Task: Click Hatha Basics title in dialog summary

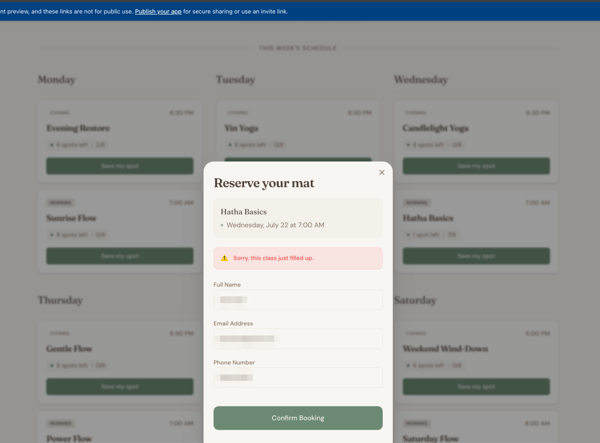Action: [244, 212]
